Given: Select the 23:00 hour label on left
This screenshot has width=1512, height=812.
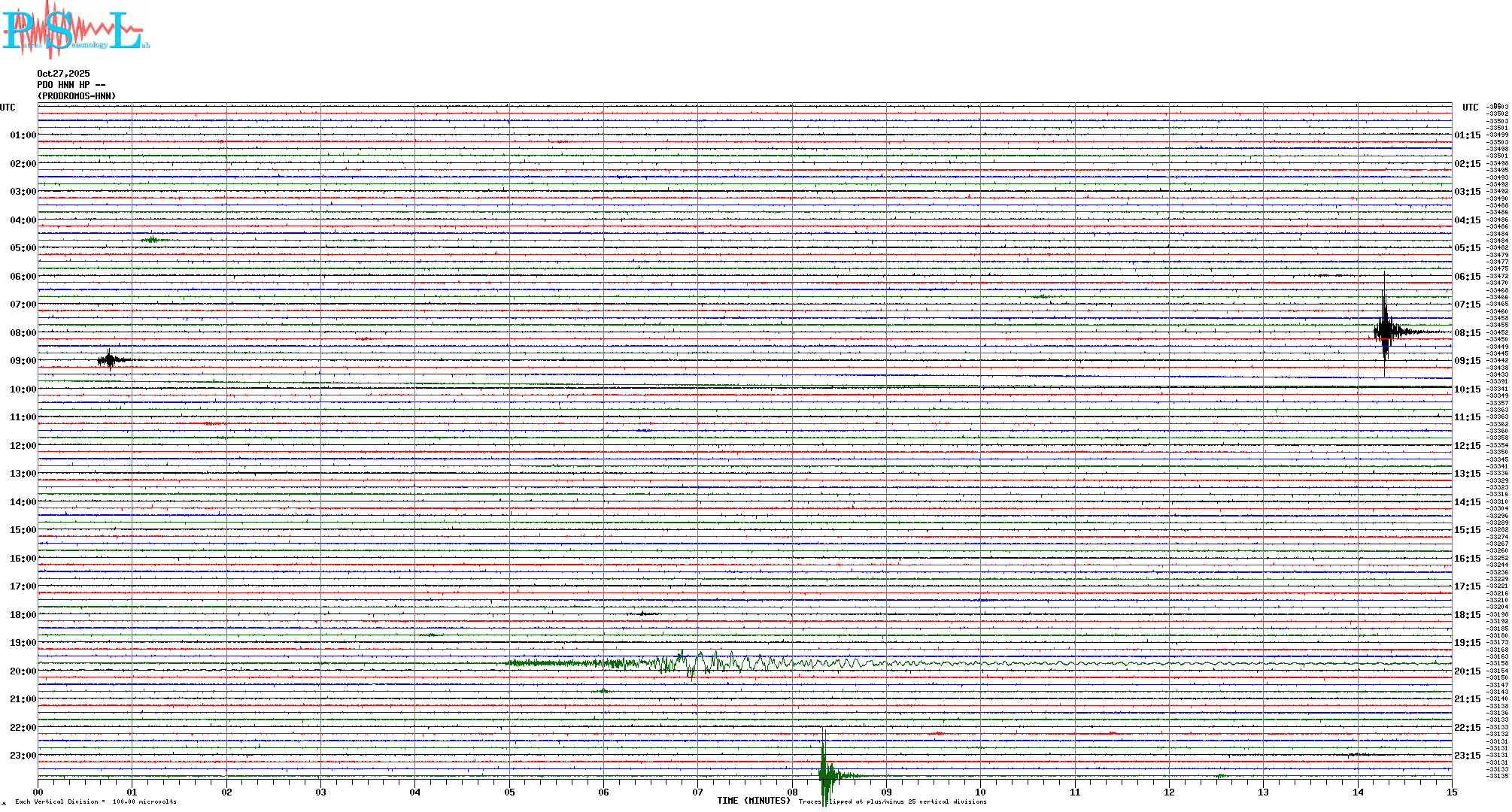Looking at the screenshot, I should [23, 756].
